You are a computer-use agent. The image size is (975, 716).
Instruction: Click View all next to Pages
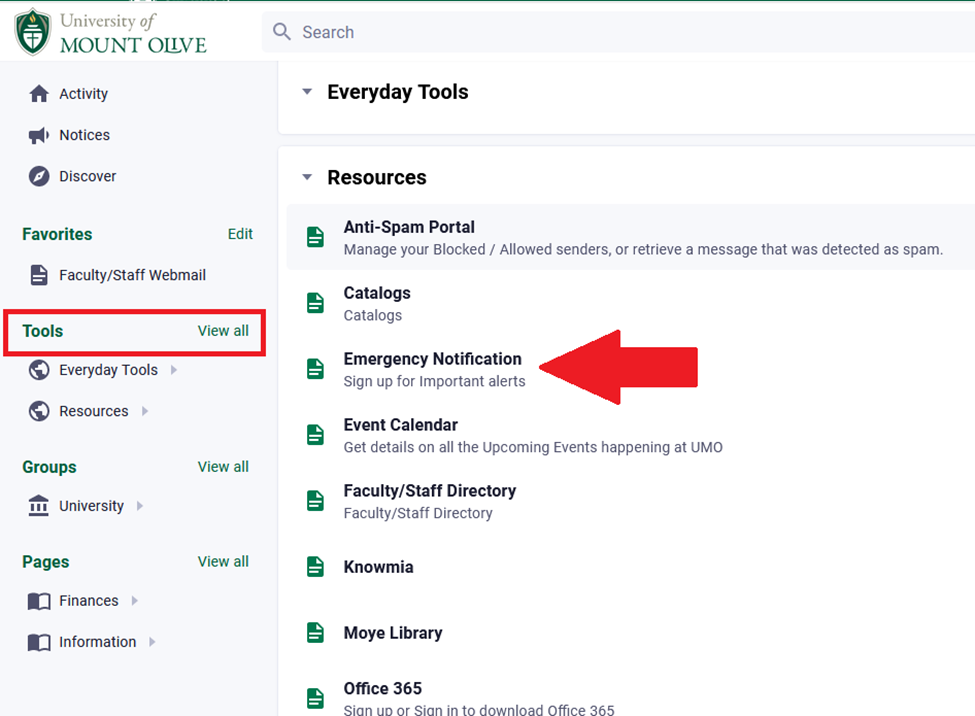pos(223,561)
